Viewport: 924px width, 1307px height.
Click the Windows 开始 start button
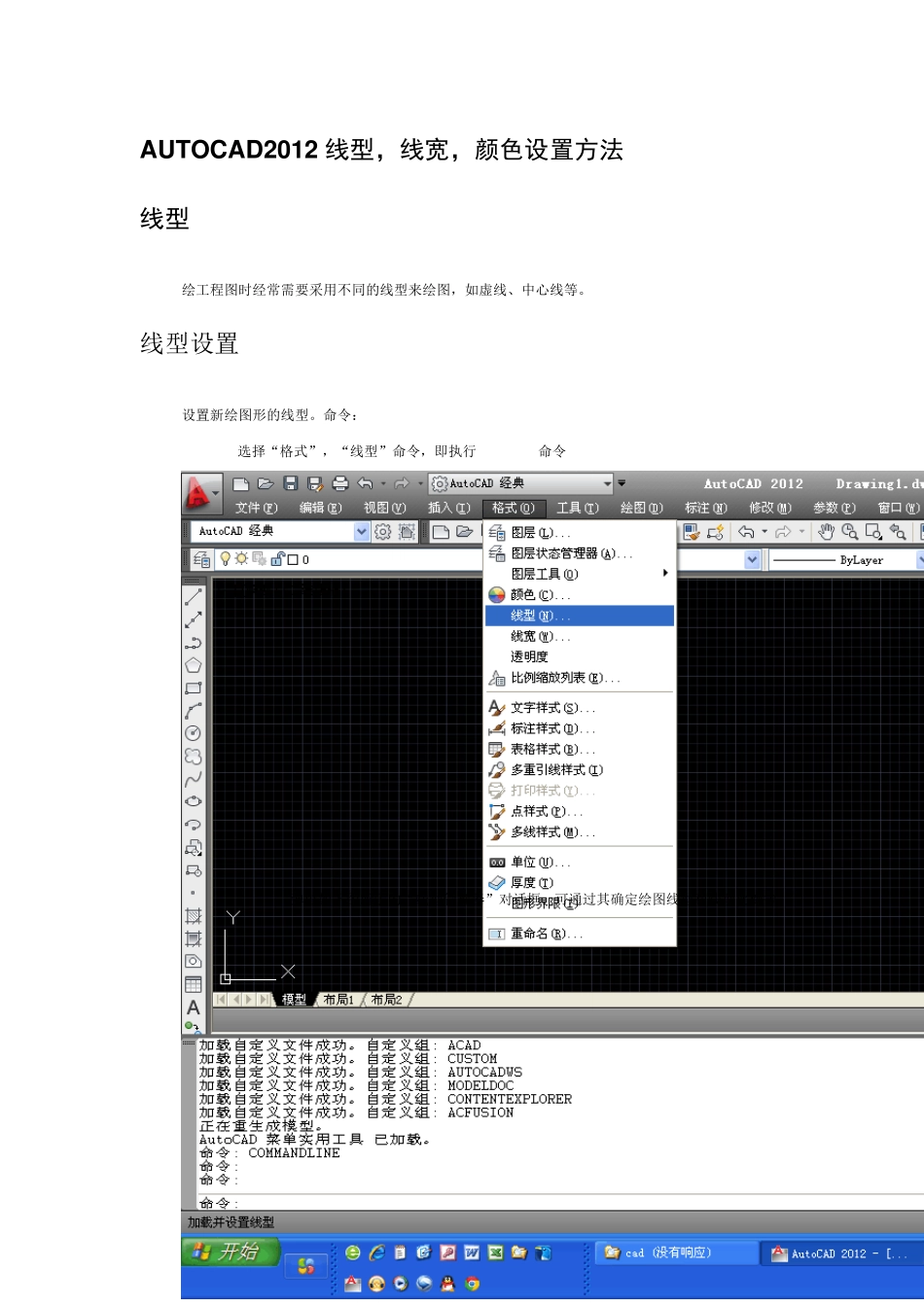(x=231, y=1253)
